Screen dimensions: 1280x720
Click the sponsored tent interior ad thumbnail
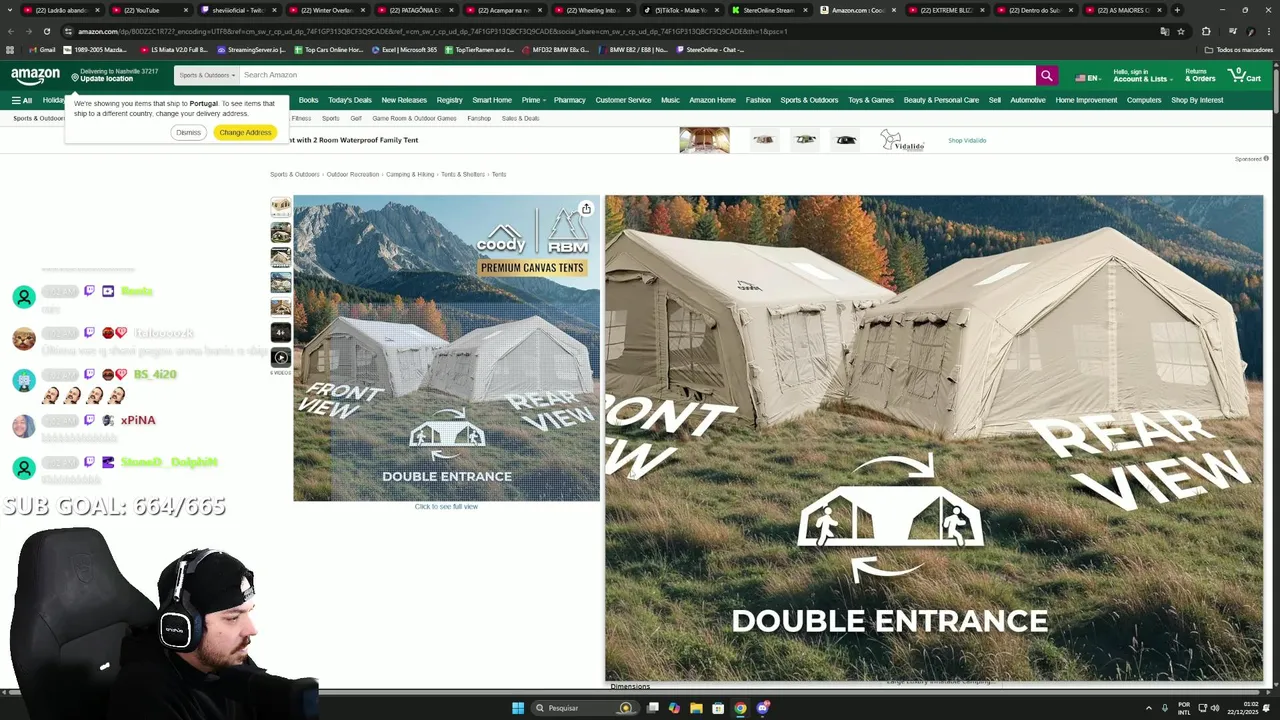[x=704, y=140]
